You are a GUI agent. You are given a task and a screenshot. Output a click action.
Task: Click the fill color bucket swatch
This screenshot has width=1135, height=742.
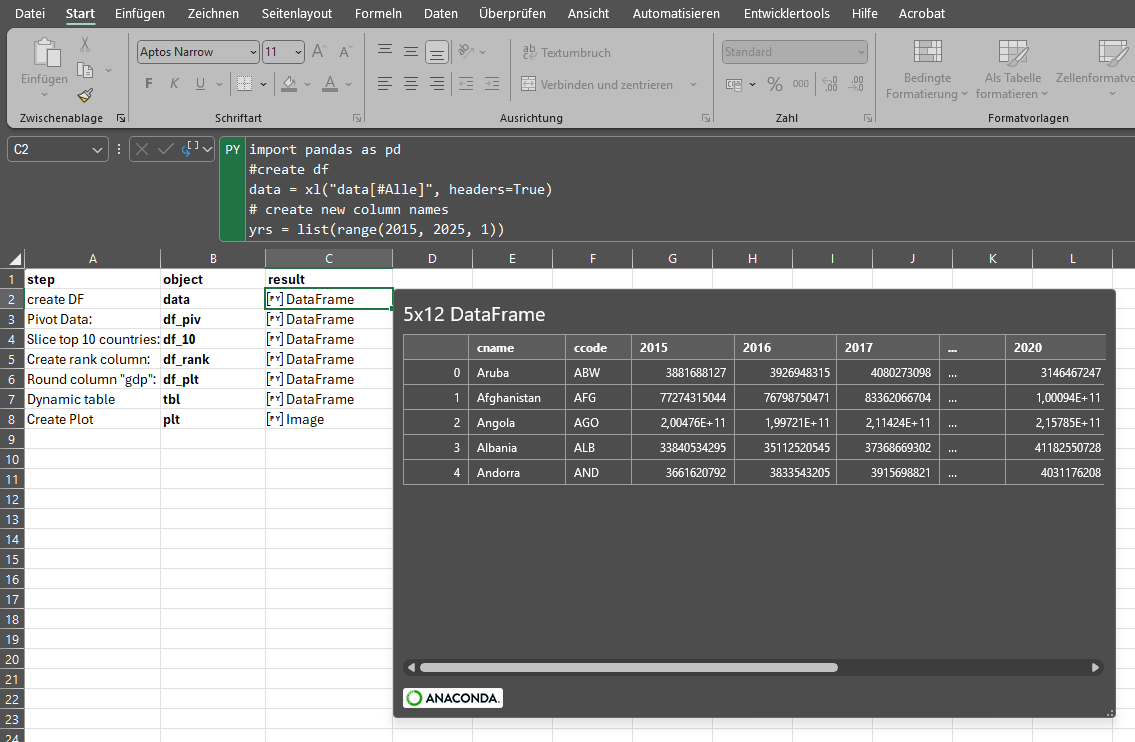tap(289, 84)
